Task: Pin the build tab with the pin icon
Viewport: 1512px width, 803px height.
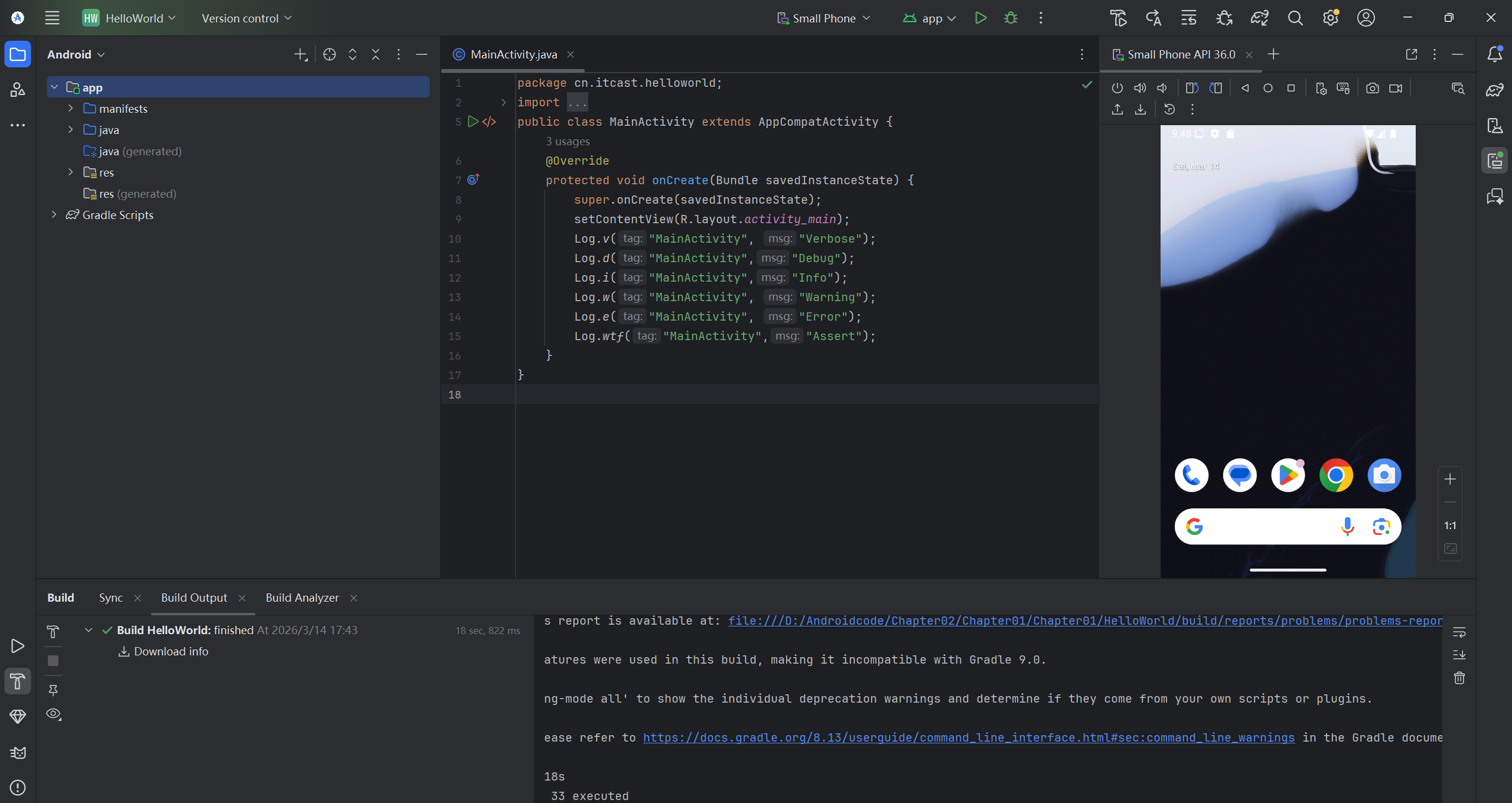Action: tap(53, 690)
